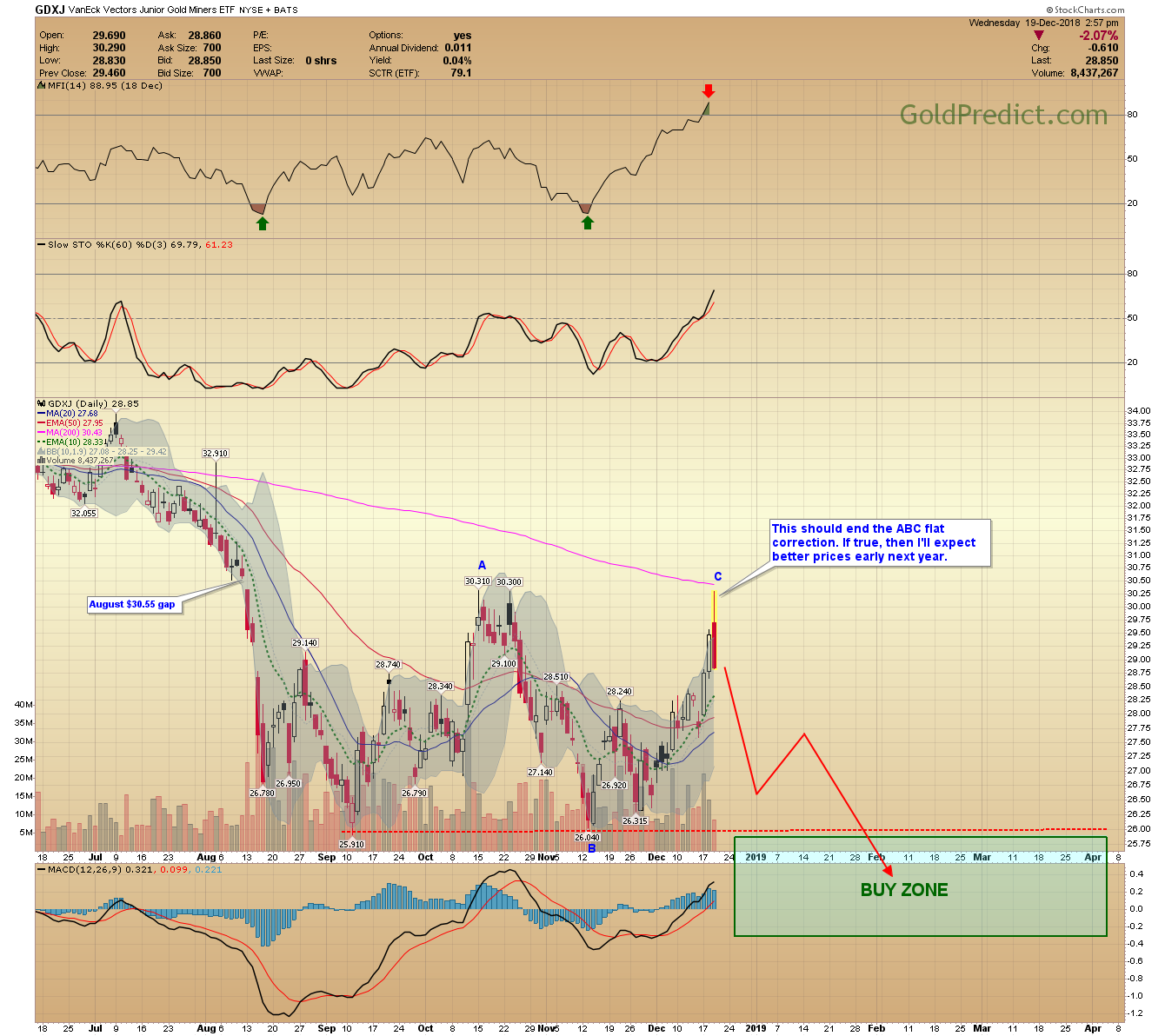Screen dimensions: 1165x1036
Task: Select the Low value 28.830
Action: point(109,61)
